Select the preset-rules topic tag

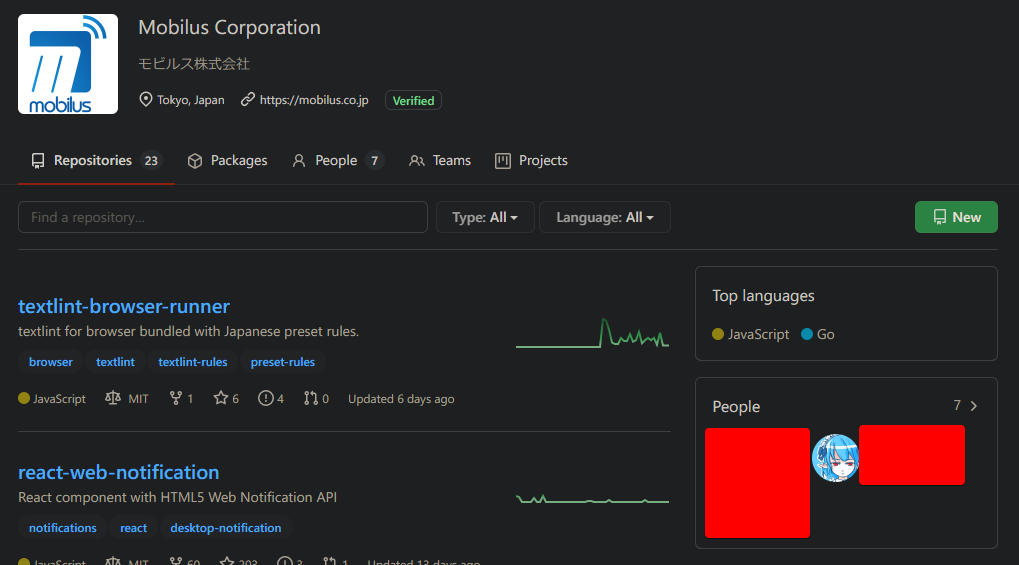click(283, 362)
